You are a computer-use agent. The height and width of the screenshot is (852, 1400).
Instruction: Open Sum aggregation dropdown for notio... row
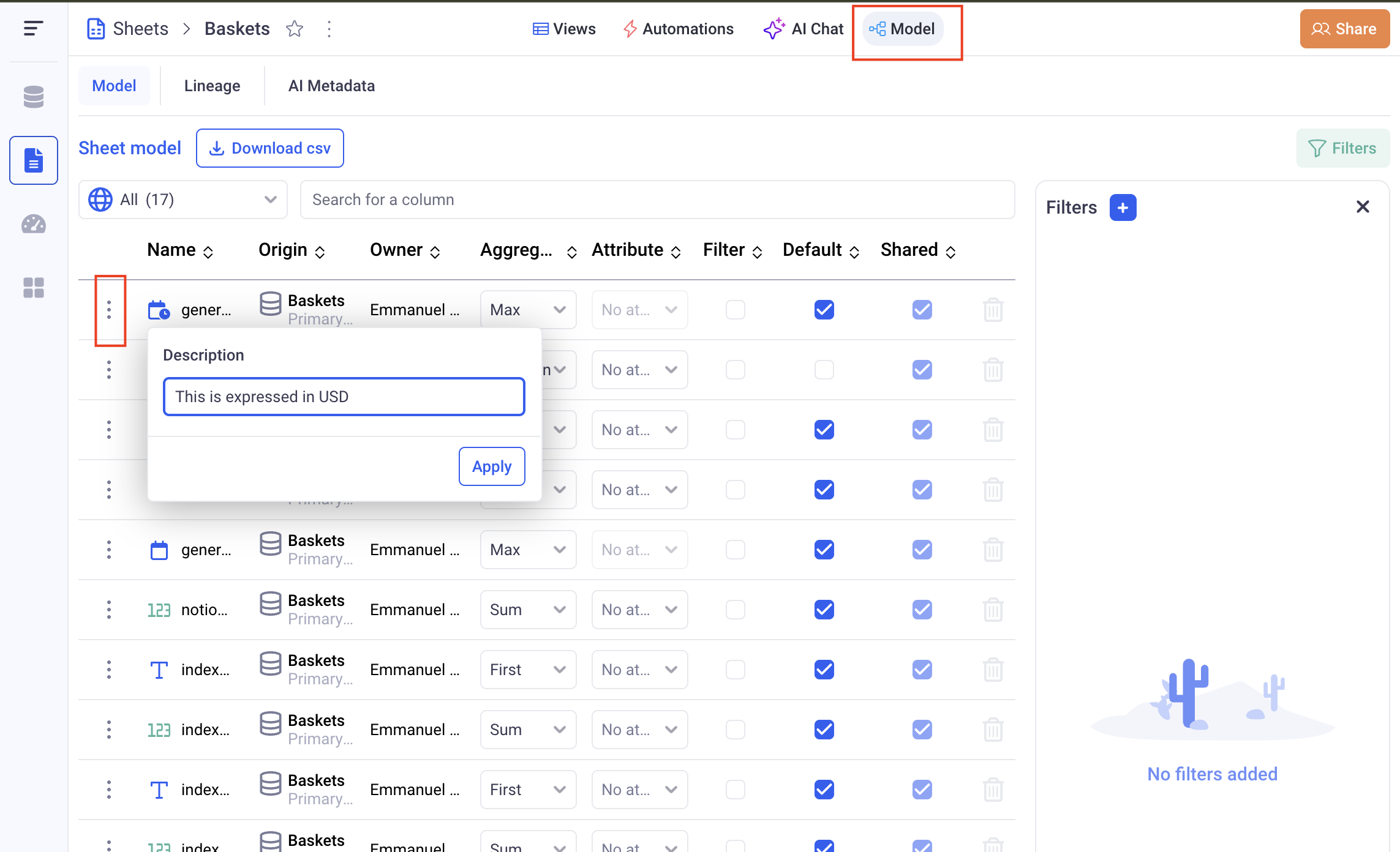[527, 610]
